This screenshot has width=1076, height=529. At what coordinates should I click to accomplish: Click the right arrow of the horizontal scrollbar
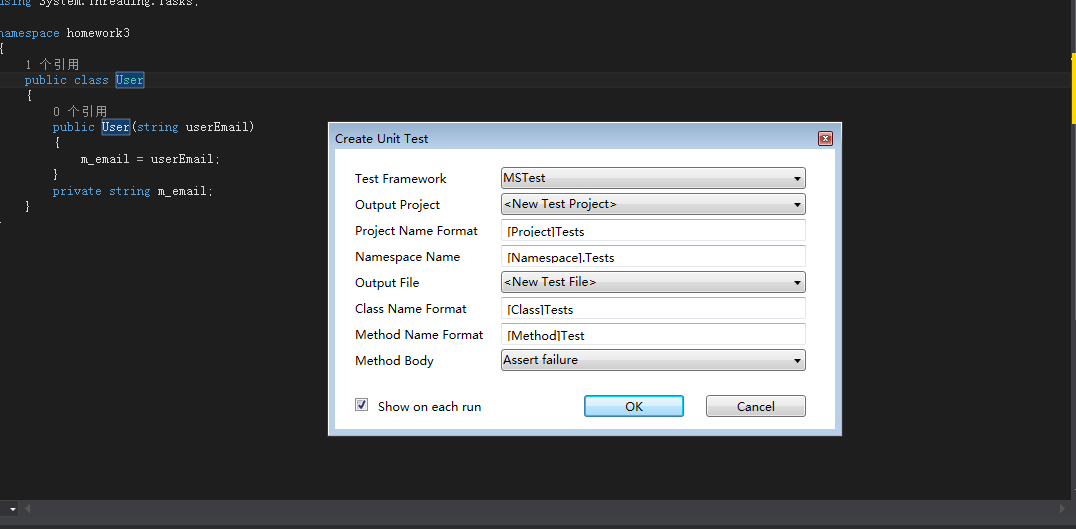point(1063,509)
